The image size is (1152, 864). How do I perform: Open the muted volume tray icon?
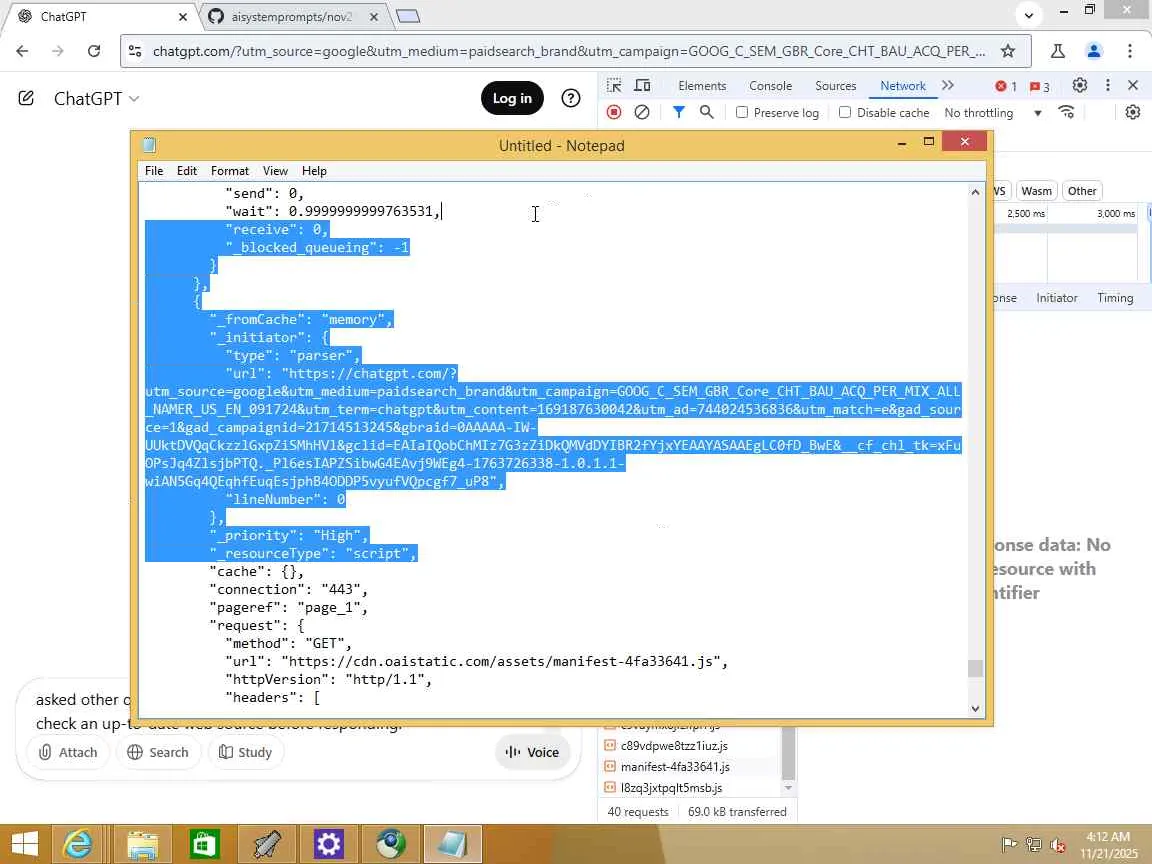pyautogui.click(x=1057, y=845)
